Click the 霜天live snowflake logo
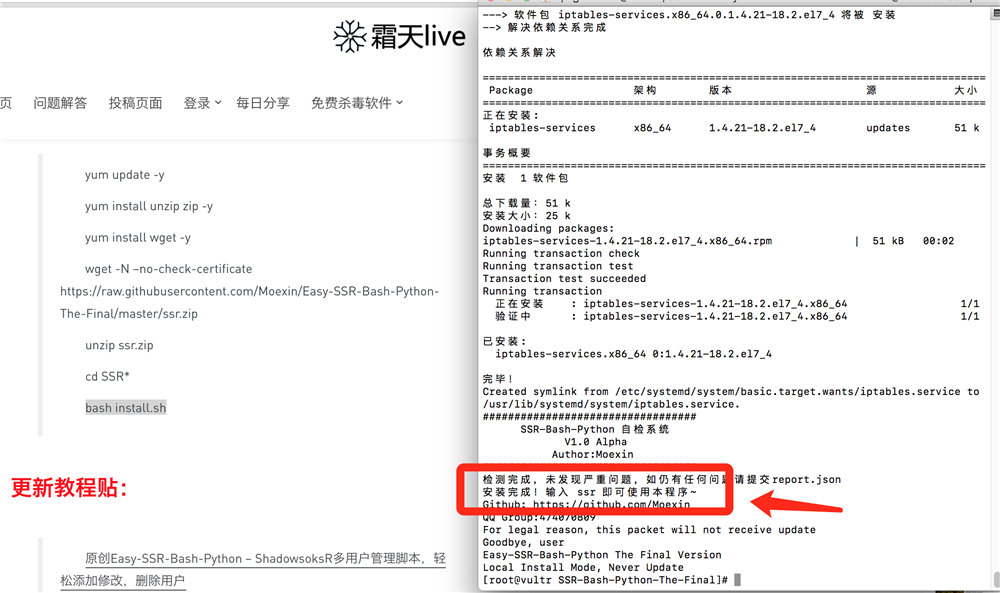This screenshot has height=593, width=1000. [349, 36]
